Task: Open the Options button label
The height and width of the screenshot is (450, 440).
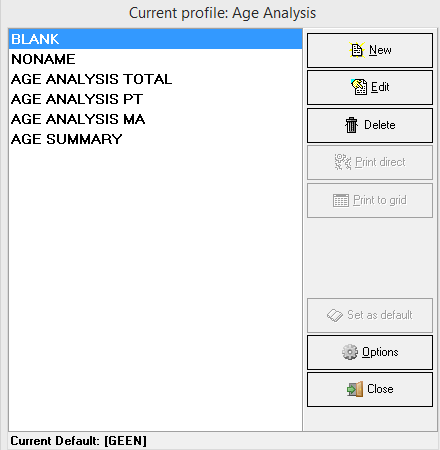Action: (380, 352)
